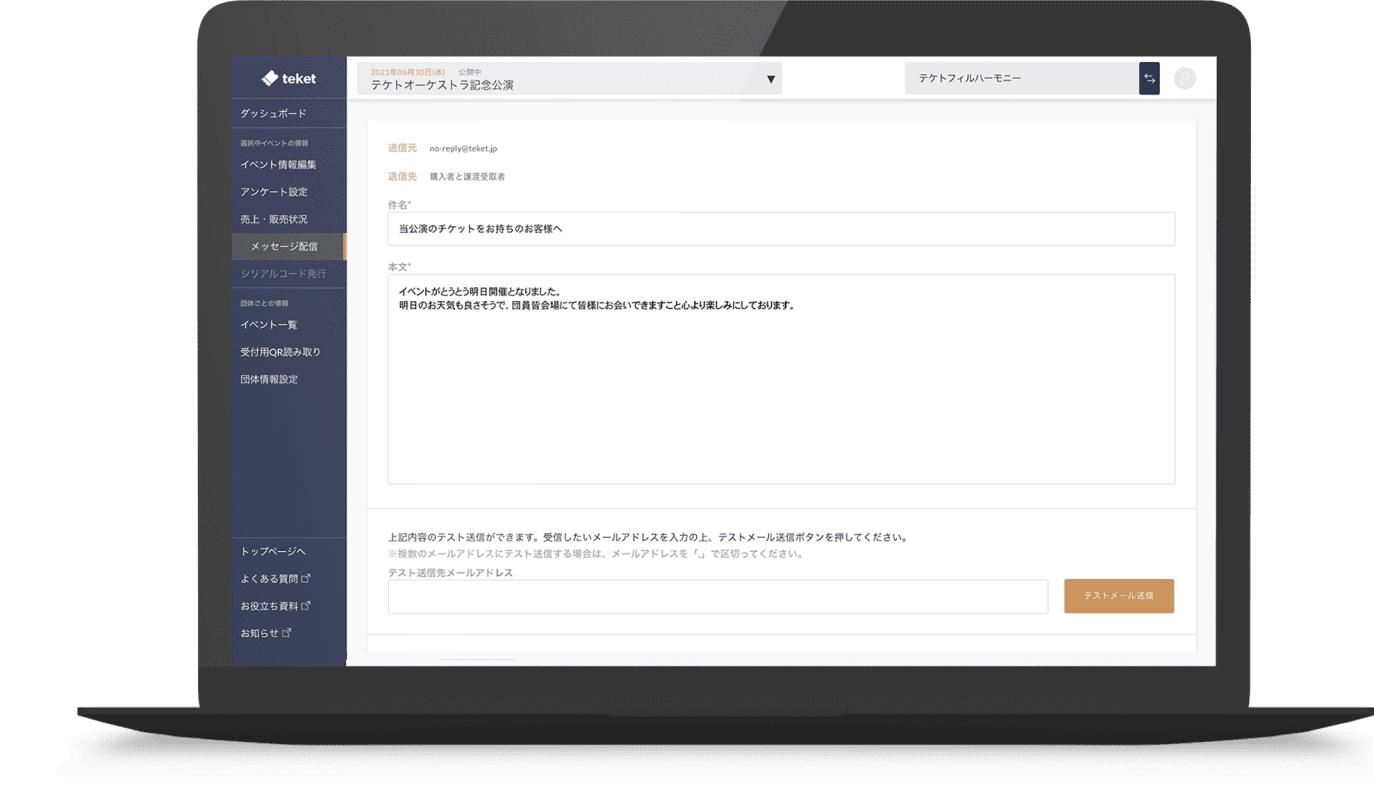Expand the event selector showing テケトオーケストラ記念公演
Screen dimensions: 1374x786
[x=770, y=78]
